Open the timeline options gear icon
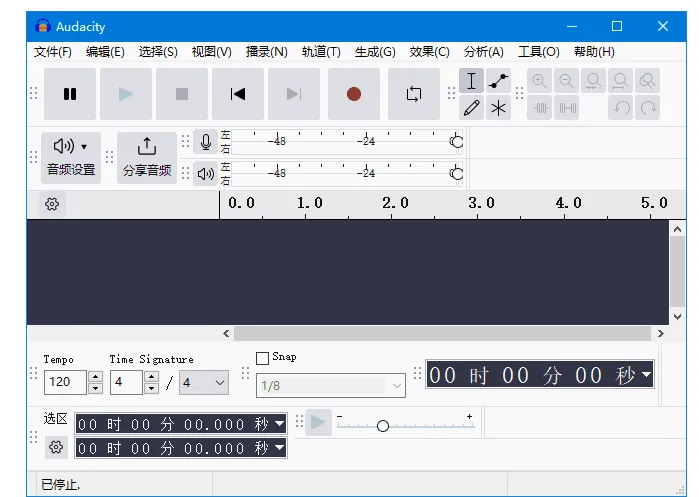The image size is (699, 497). 52,204
